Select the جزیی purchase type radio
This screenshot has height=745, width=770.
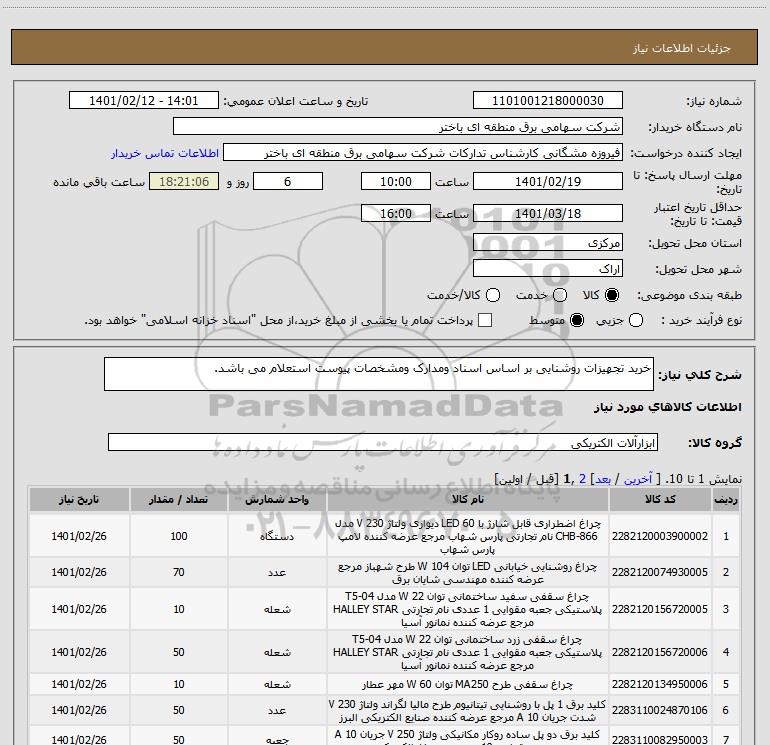[636, 320]
